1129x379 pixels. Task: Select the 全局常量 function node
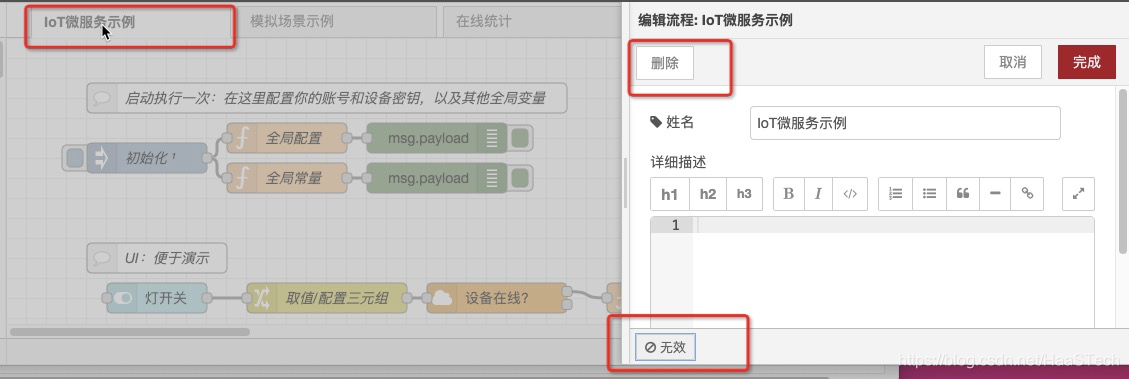[x=287, y=178]
